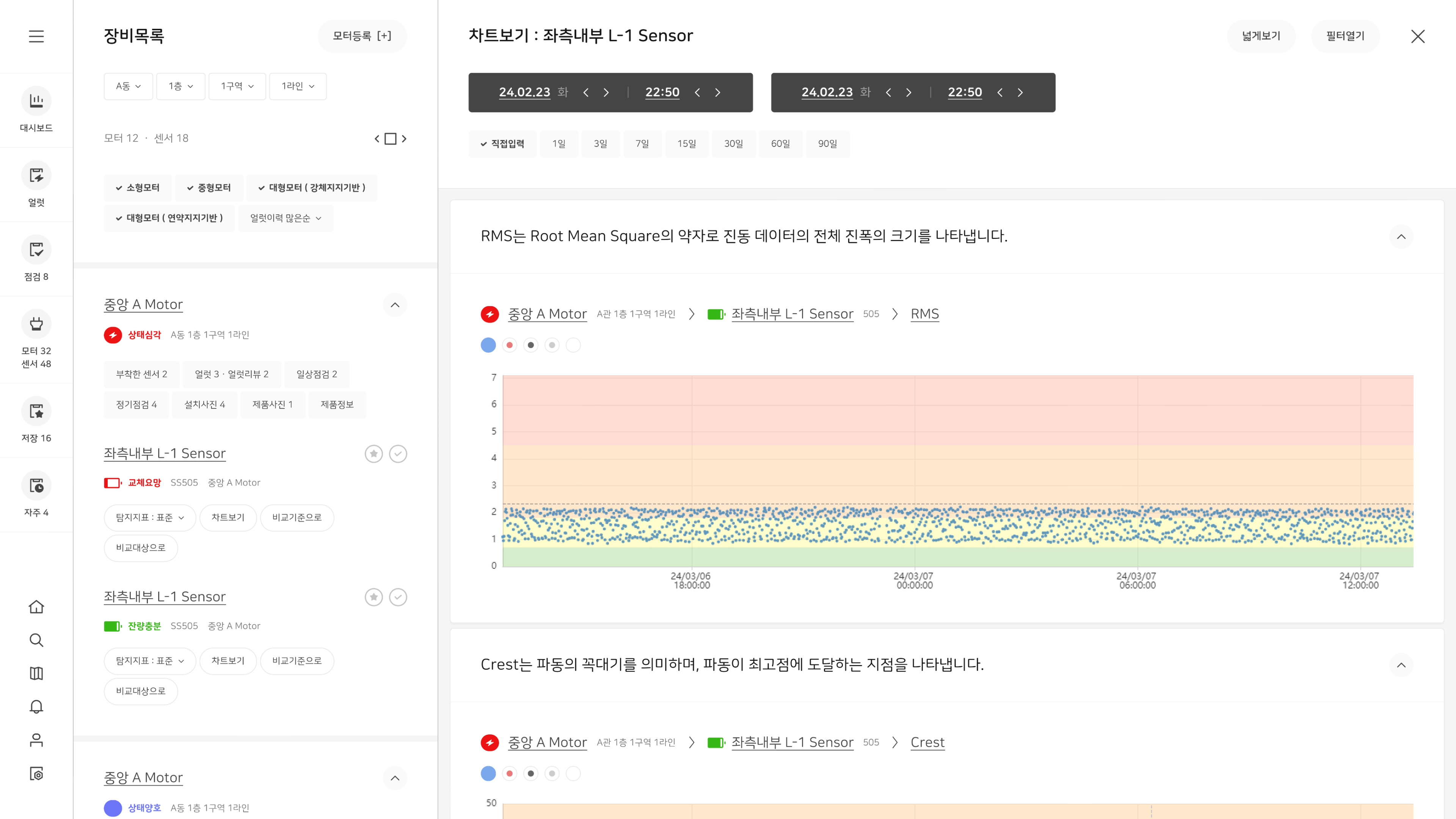Close the chart view panel
The height and width of the screenshot is (819, 1456).
pyautogui.click(x=1418, y=36)
